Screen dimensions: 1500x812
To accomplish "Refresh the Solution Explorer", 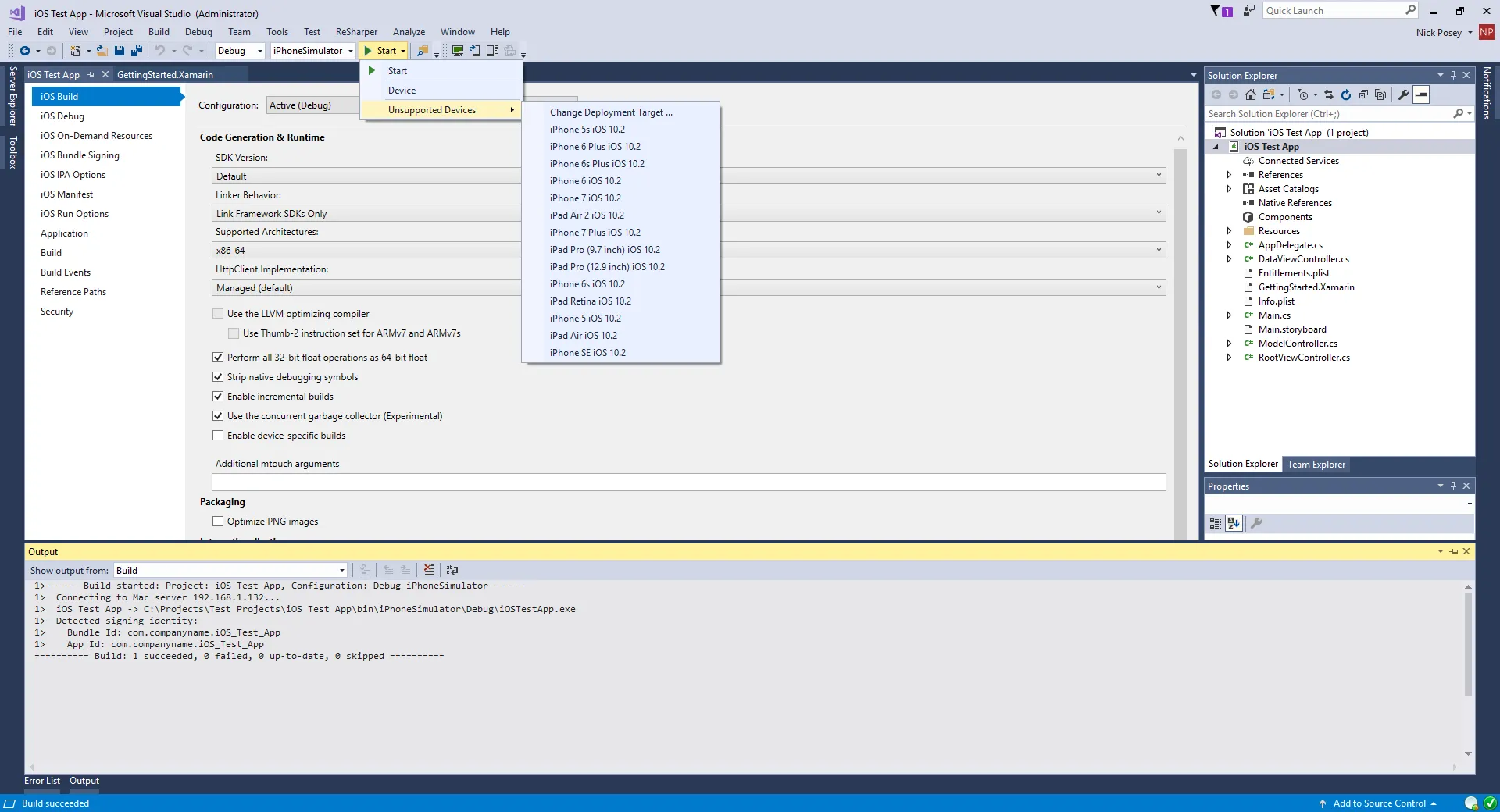I will click(1346, 94).
